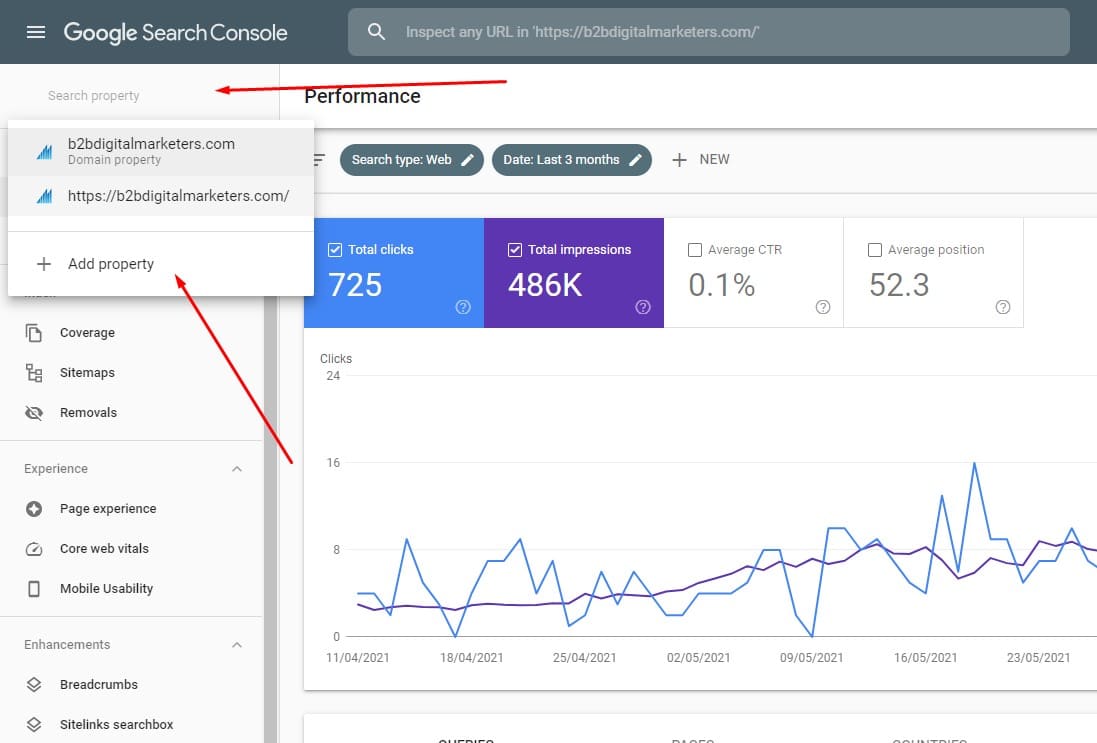
Task: Click the filter lines icon
Action: [x=319, y=160]
